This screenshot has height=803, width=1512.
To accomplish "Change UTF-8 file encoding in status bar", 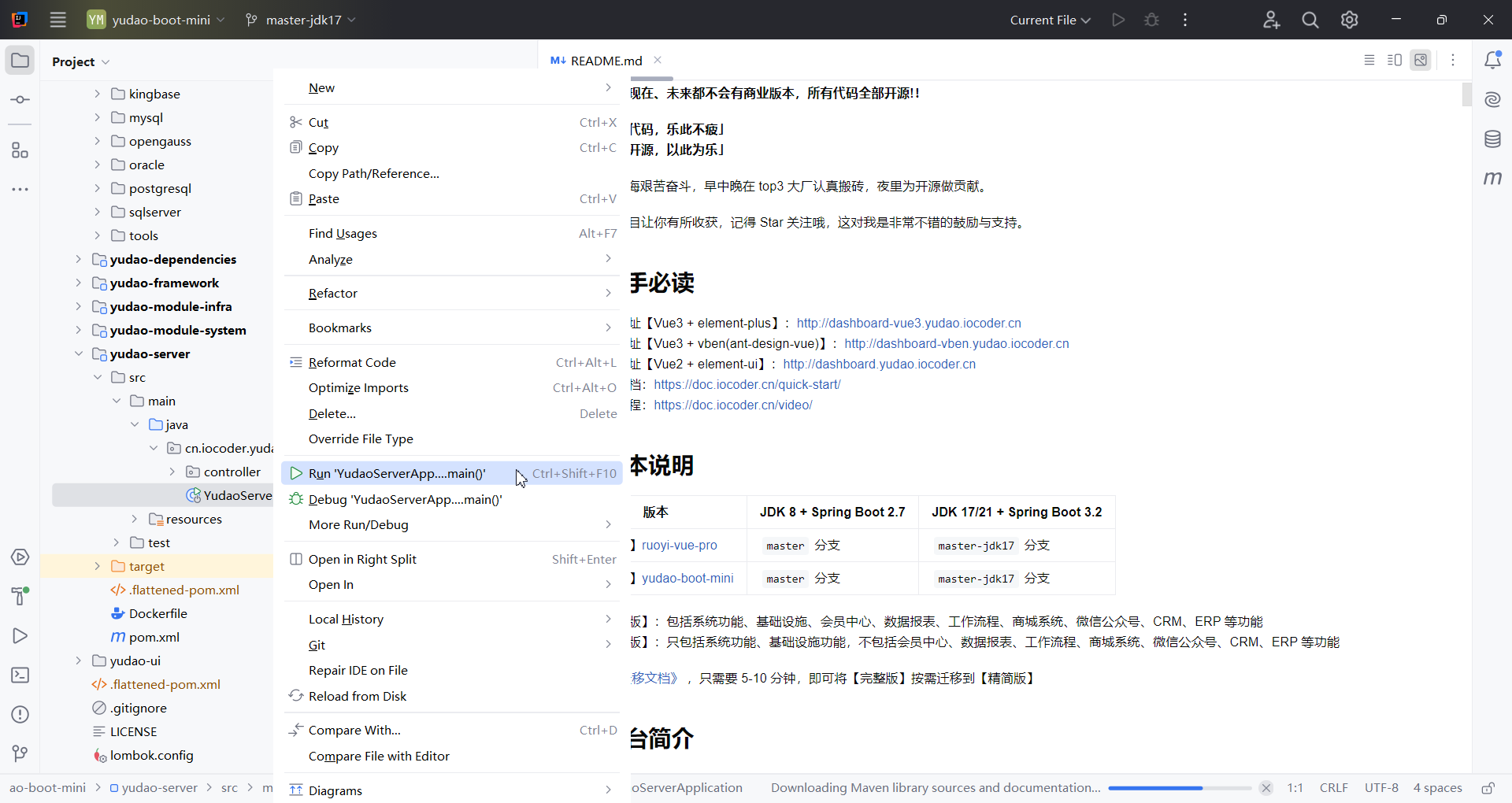I will click(x=1381, y=788).
